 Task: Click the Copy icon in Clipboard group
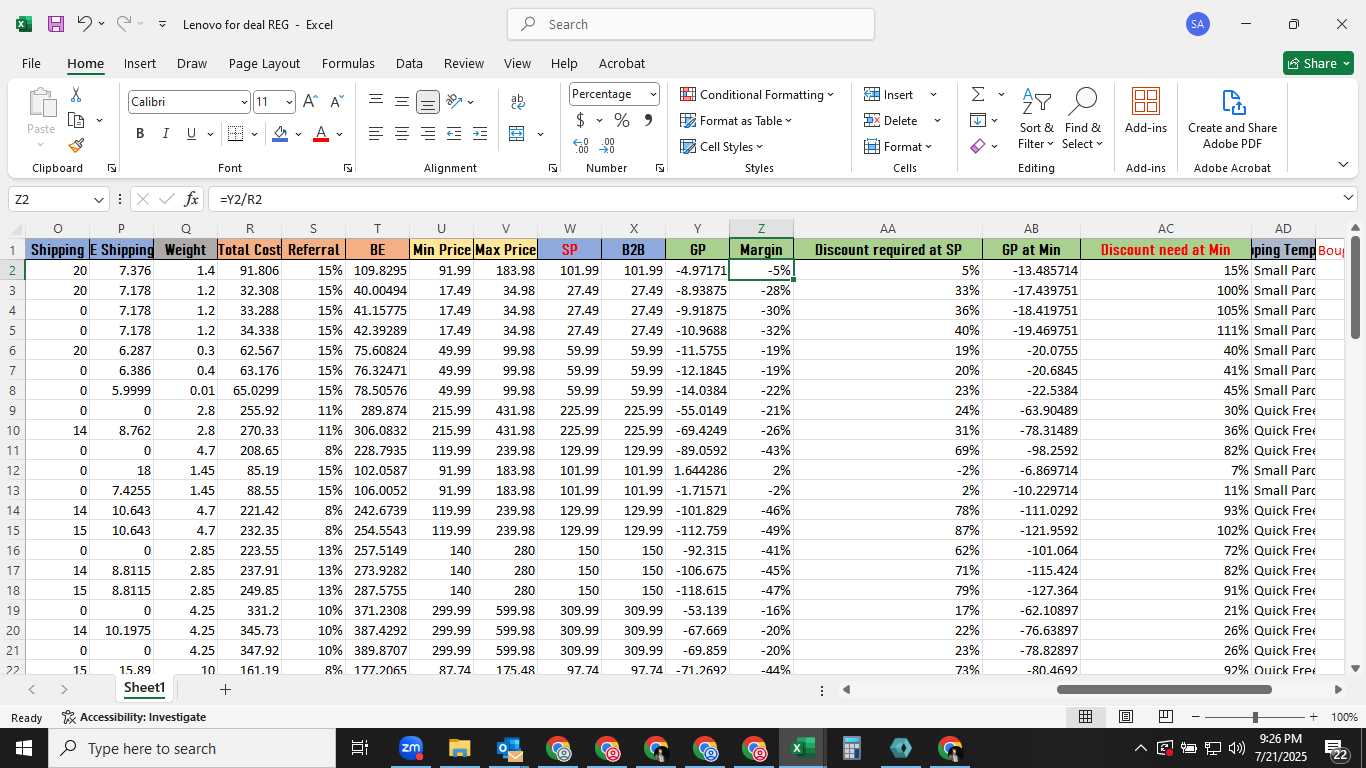pos(76,120)
